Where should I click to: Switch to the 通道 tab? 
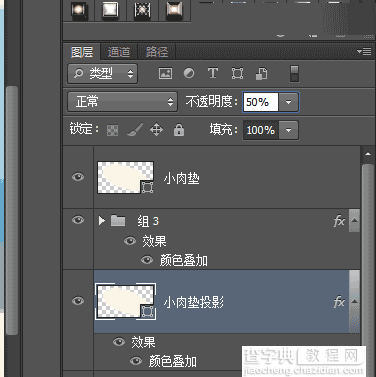(119, 52)
